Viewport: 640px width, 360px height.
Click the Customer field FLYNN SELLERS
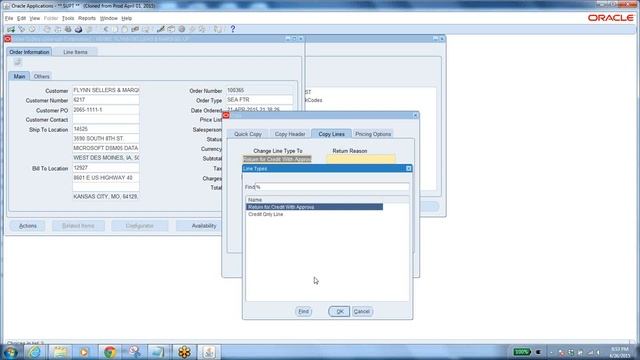coord(106,90)
